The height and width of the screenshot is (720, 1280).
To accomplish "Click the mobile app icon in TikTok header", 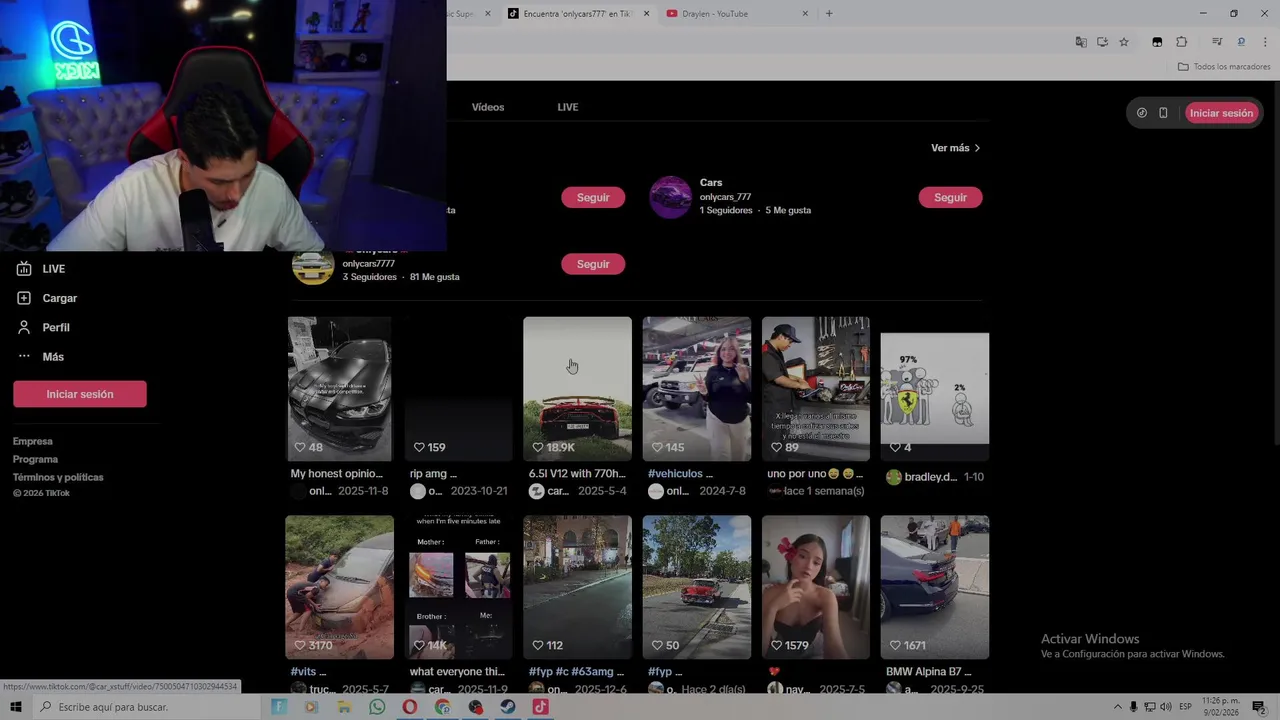I will coord(1163,113).
